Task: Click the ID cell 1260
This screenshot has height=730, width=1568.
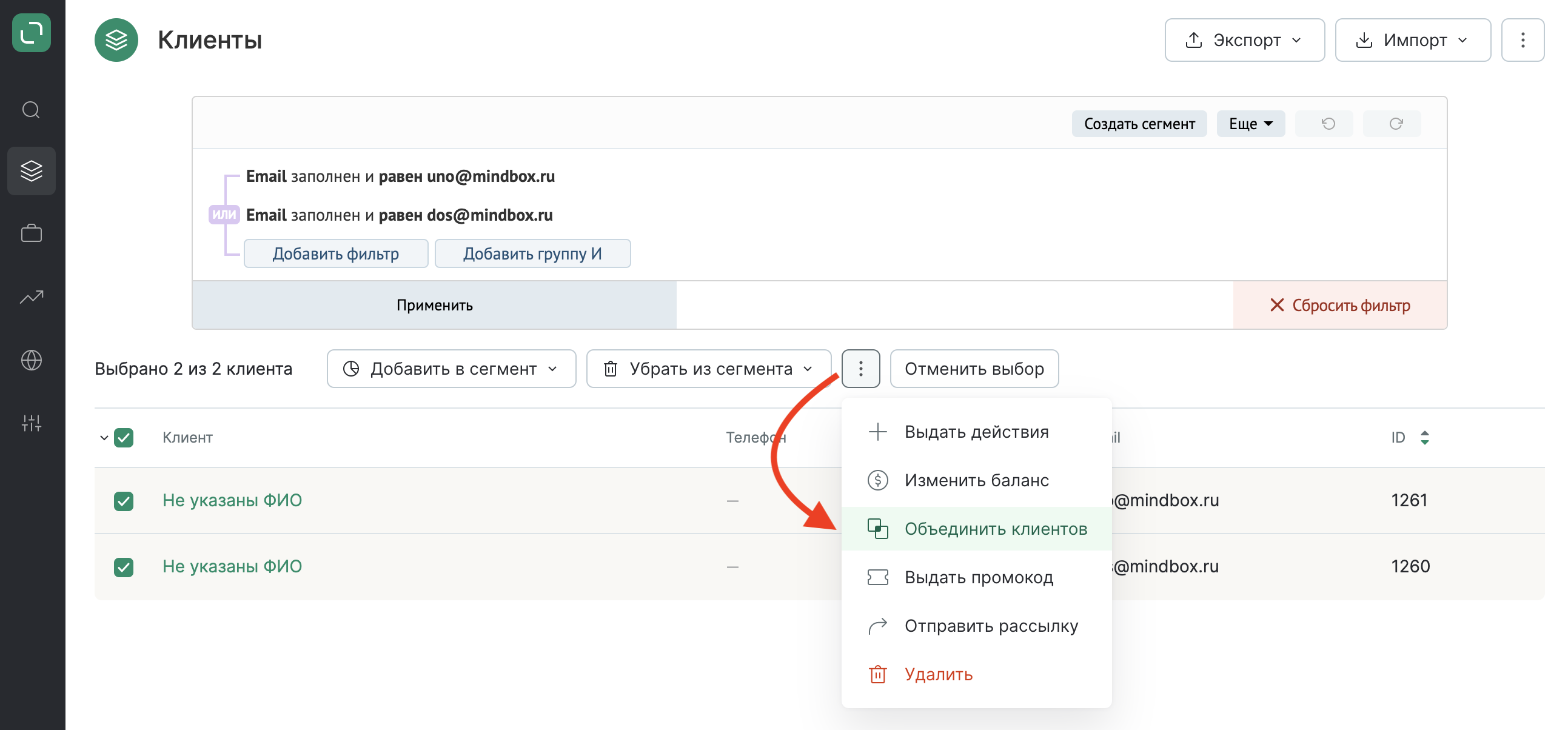Action: point(1410,567)
